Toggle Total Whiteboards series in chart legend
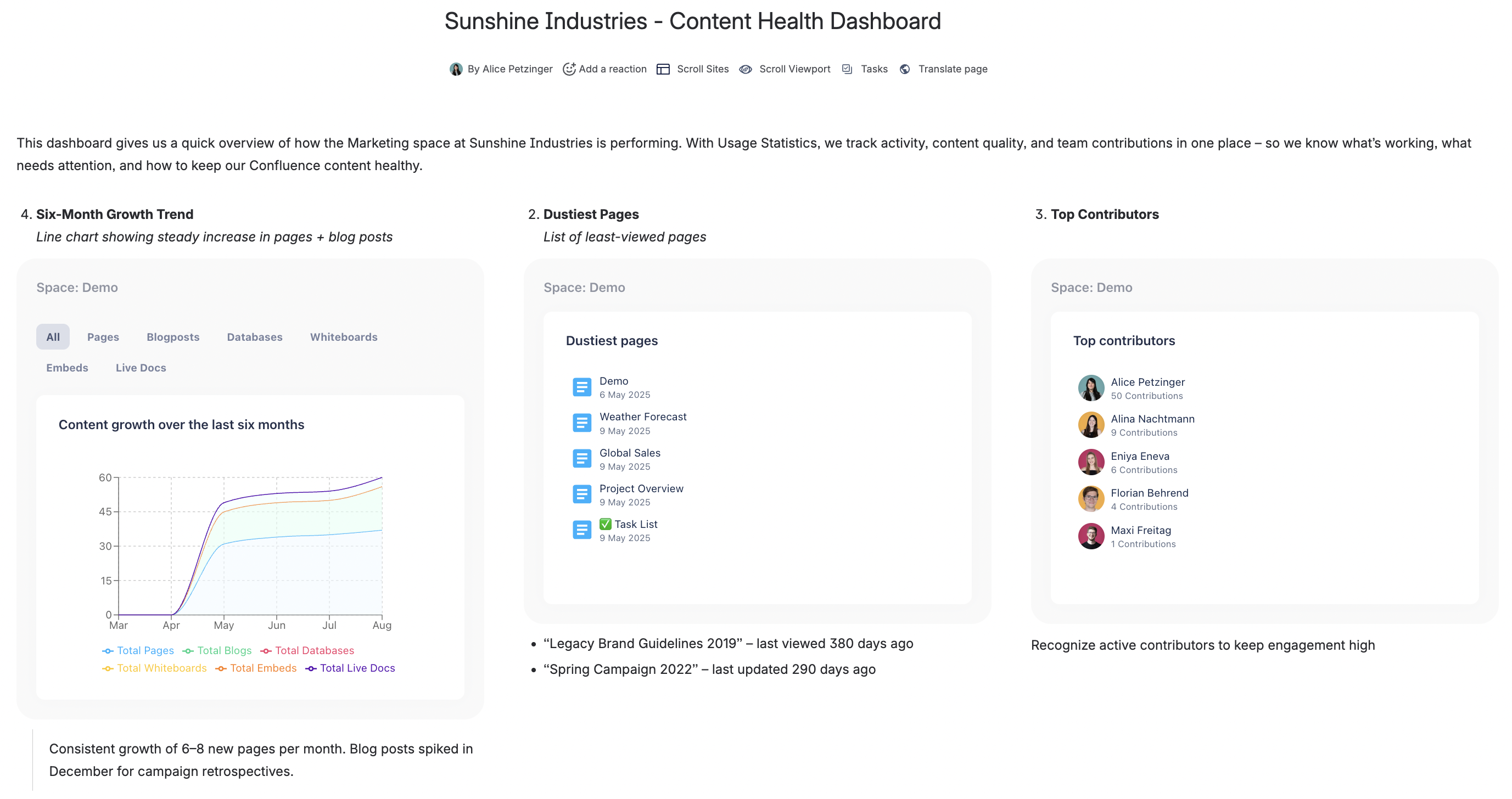Viewport: 1512px width, 799px height. point(154,668)
